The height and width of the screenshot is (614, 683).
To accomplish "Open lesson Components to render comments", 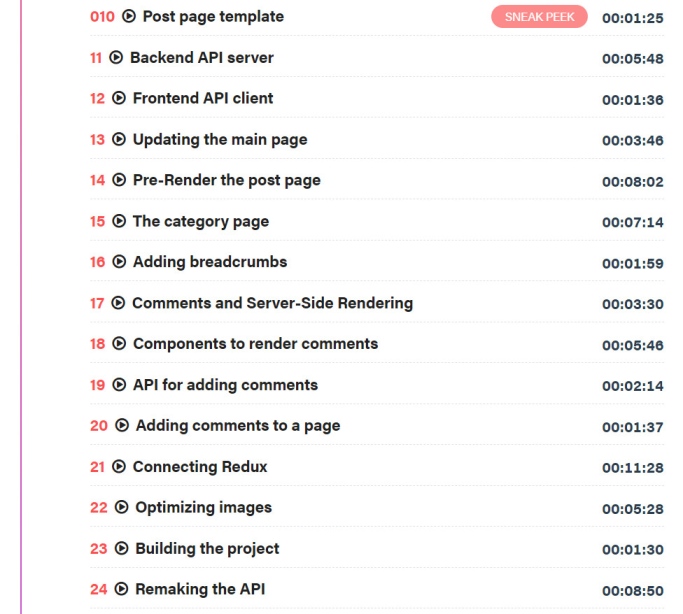I will [x=256, y=344].
